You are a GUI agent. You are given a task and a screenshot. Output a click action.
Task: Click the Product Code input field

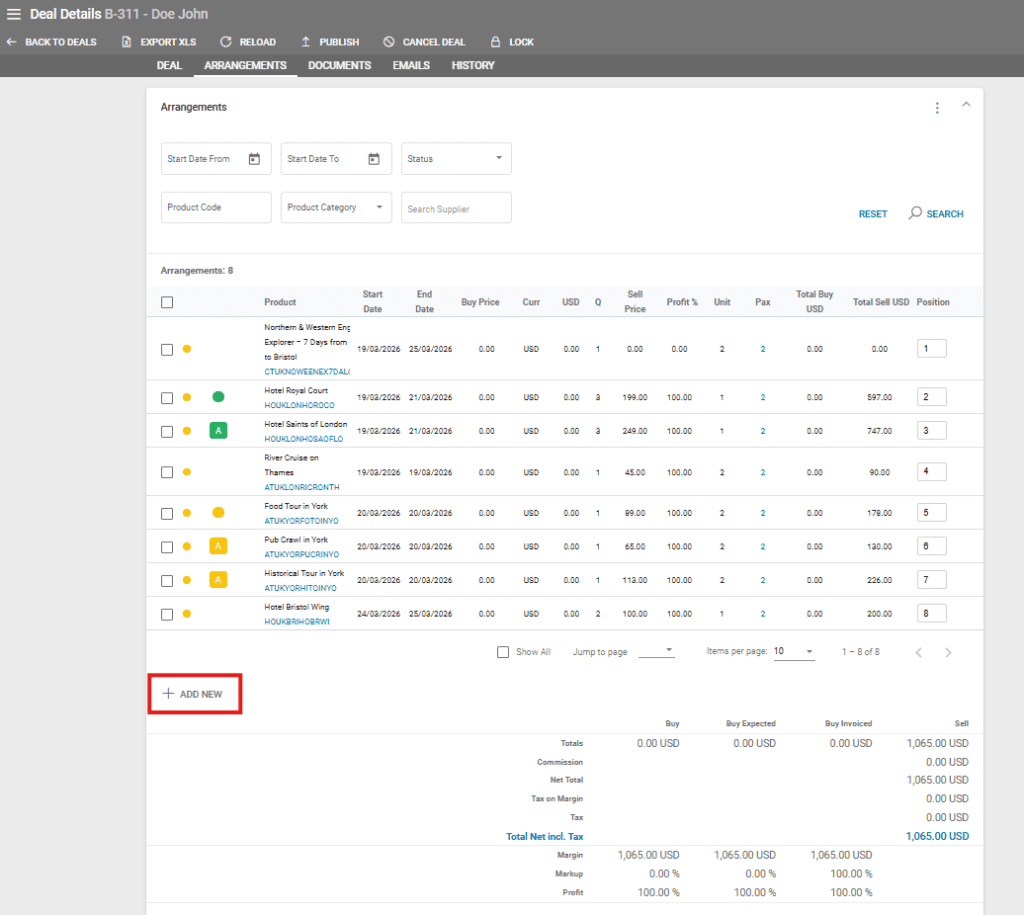point(216,208)
